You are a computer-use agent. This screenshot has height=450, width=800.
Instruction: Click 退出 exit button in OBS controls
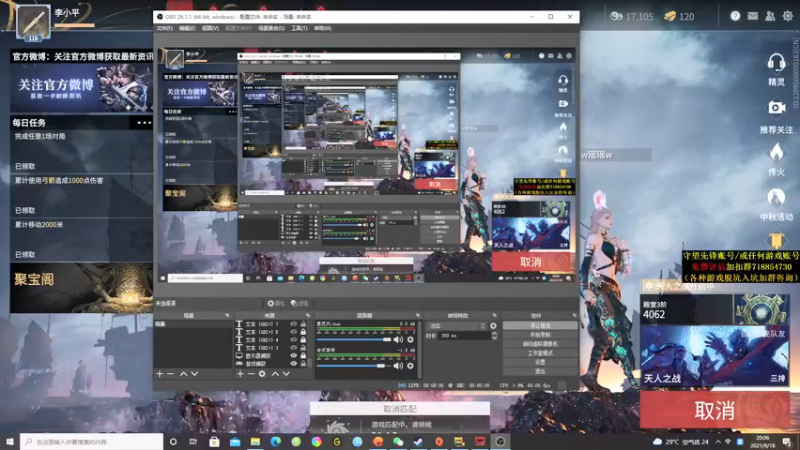coord(540,371)
